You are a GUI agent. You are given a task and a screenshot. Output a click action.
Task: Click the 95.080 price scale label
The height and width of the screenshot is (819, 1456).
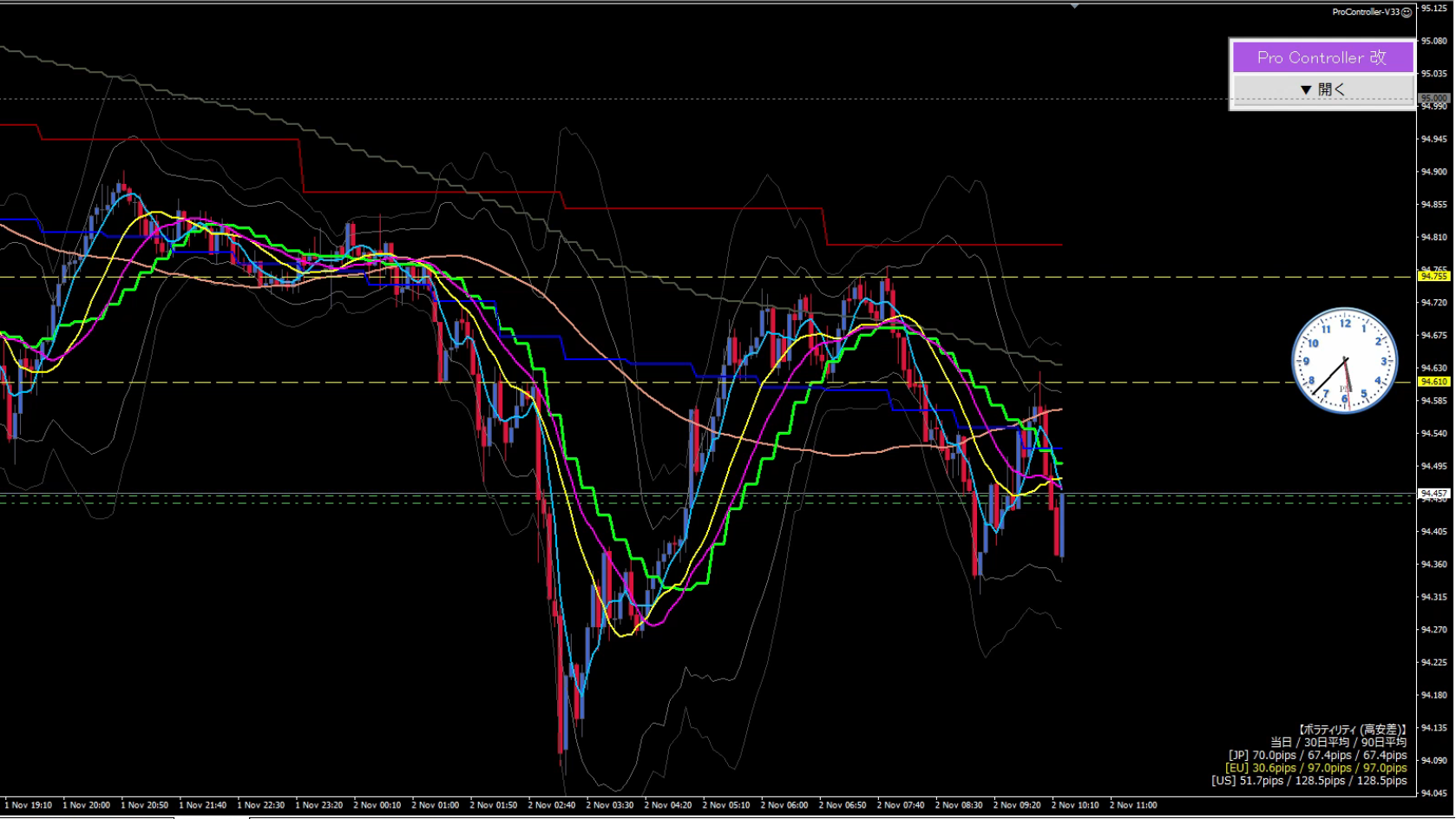pos(1433,41)
